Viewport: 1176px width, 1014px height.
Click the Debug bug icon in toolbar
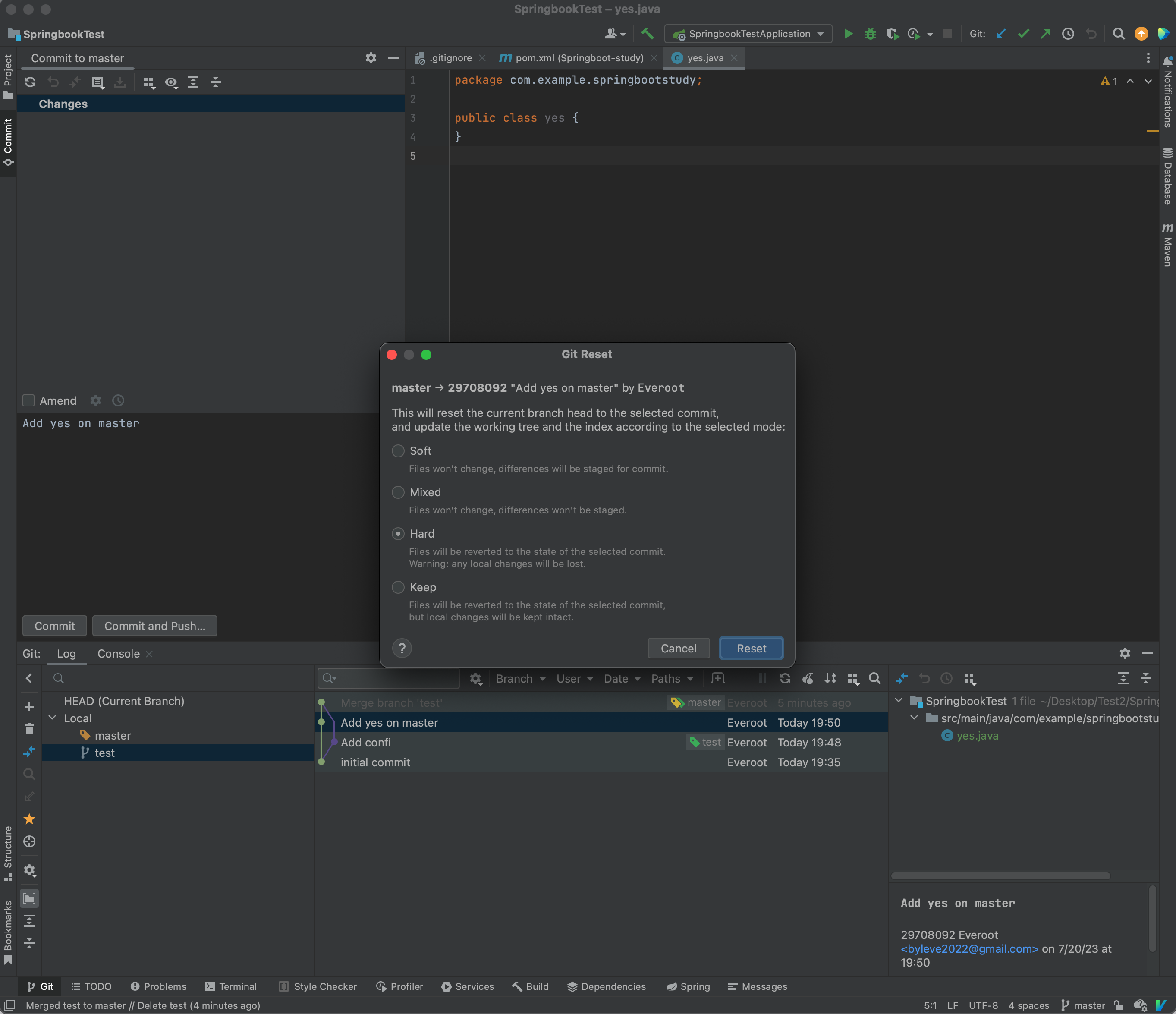point(870,34)
